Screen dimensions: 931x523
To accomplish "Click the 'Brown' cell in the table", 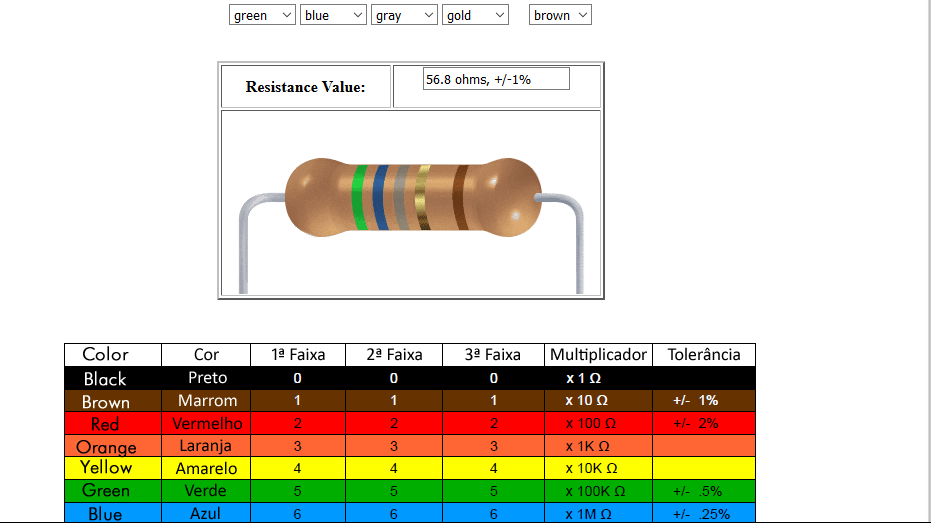I will click(x=113, y=401).
